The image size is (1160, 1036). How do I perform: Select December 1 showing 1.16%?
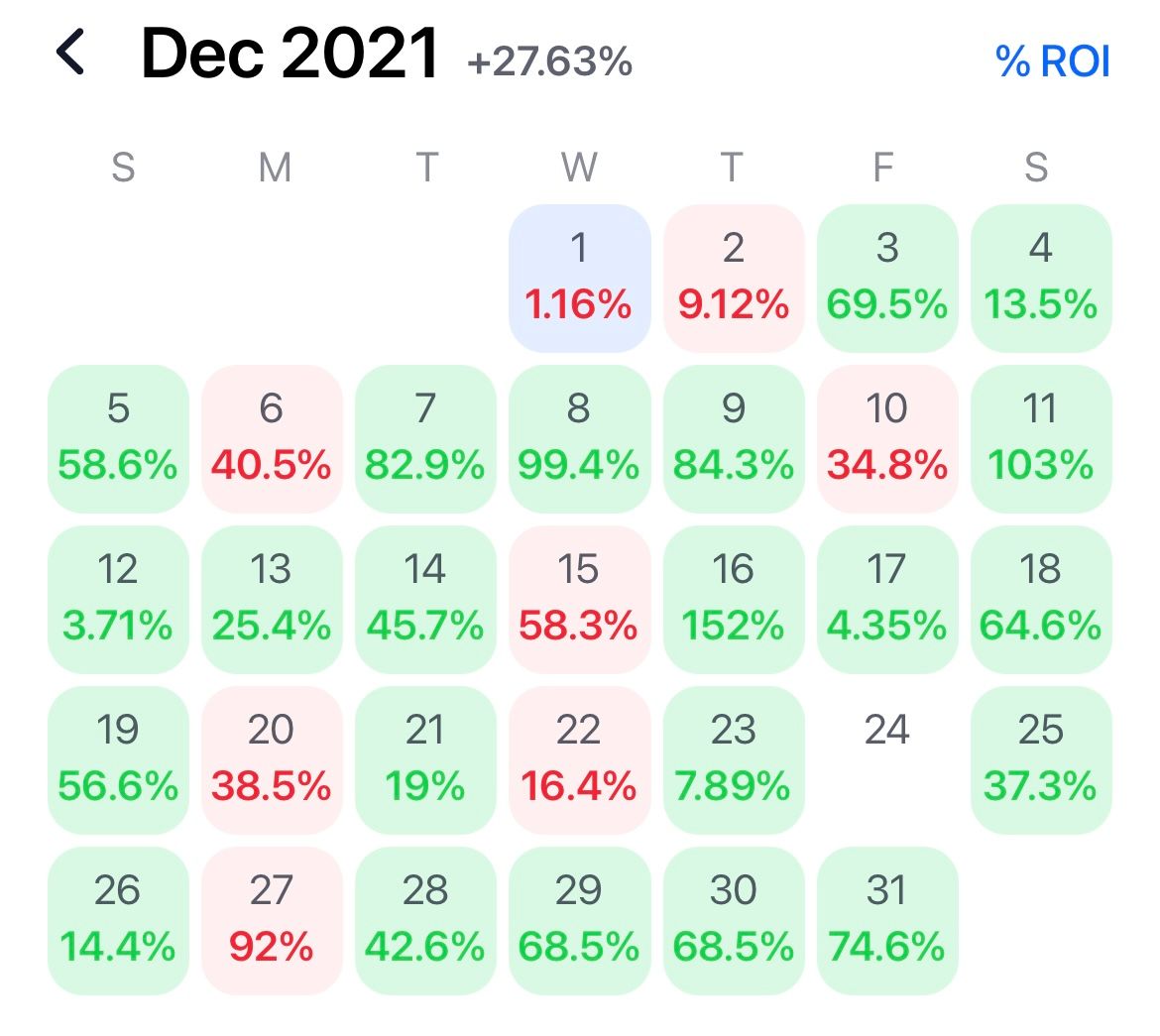579,279
